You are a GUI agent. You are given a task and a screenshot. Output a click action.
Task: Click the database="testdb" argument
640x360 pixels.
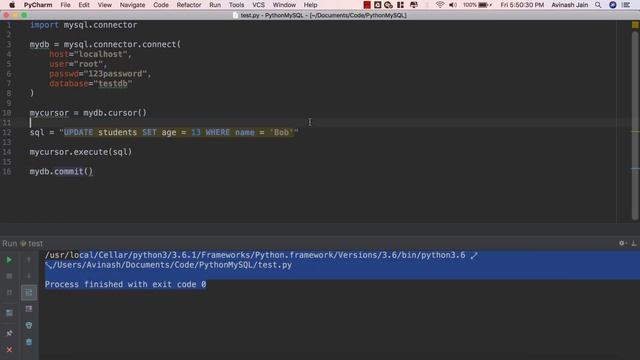coord(91,84)
